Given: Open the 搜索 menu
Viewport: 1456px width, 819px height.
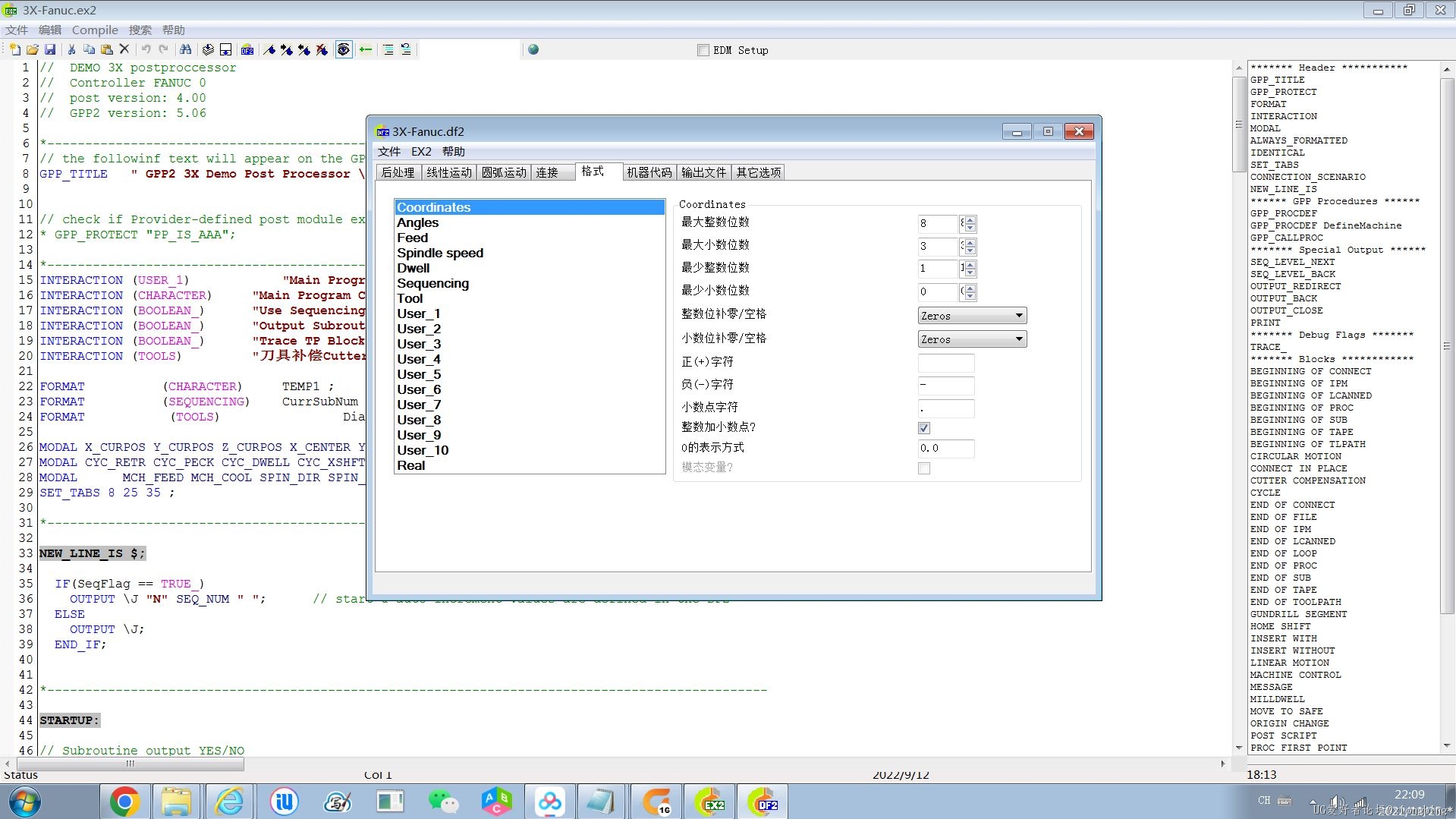Looking at the screenshot, I should pos(140,30).
